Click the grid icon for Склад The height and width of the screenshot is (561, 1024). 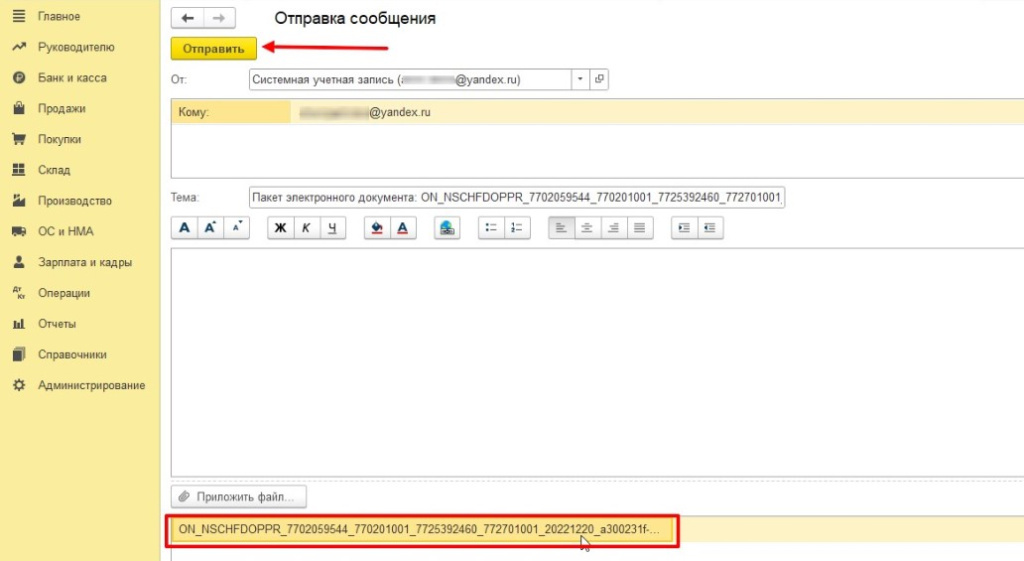click(19, 170)
